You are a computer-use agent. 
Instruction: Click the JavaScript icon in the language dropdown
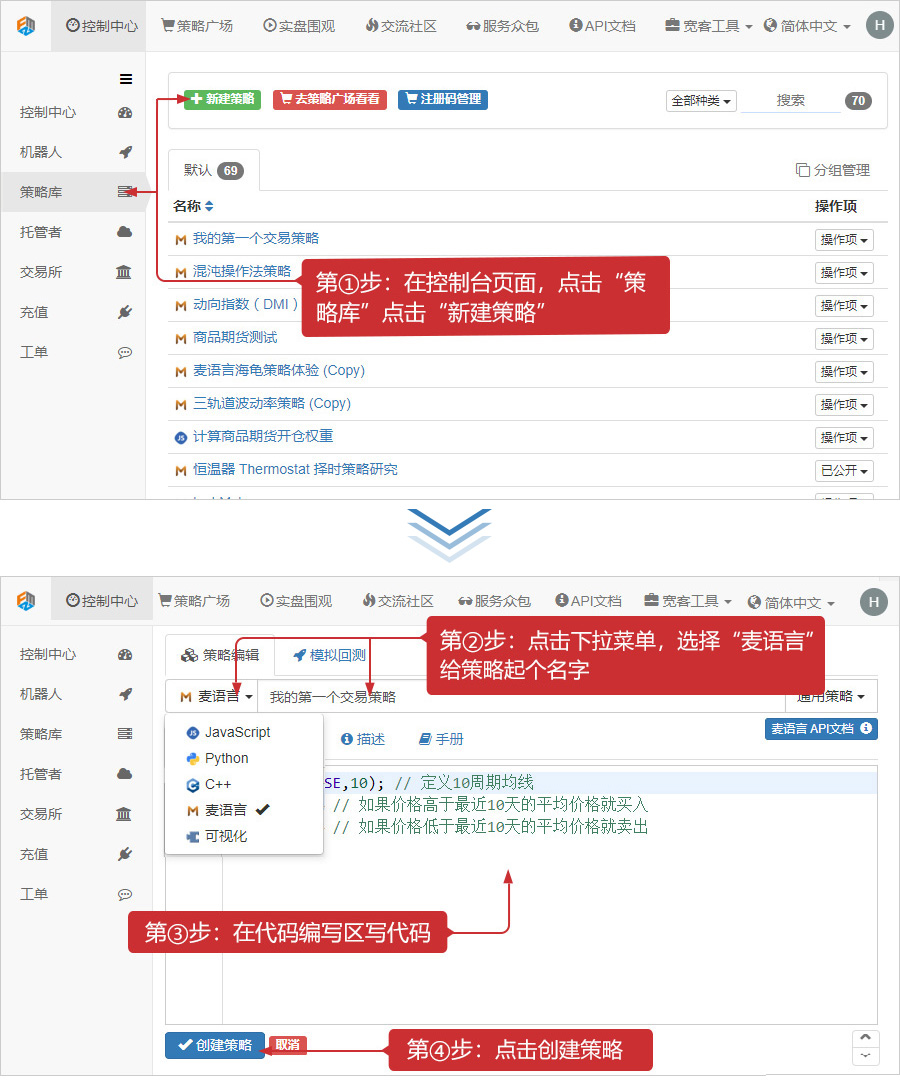[x=193, y=732]
